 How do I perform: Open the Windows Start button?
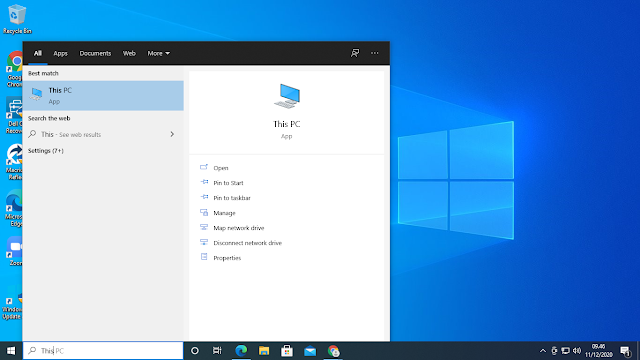[11, 351]
